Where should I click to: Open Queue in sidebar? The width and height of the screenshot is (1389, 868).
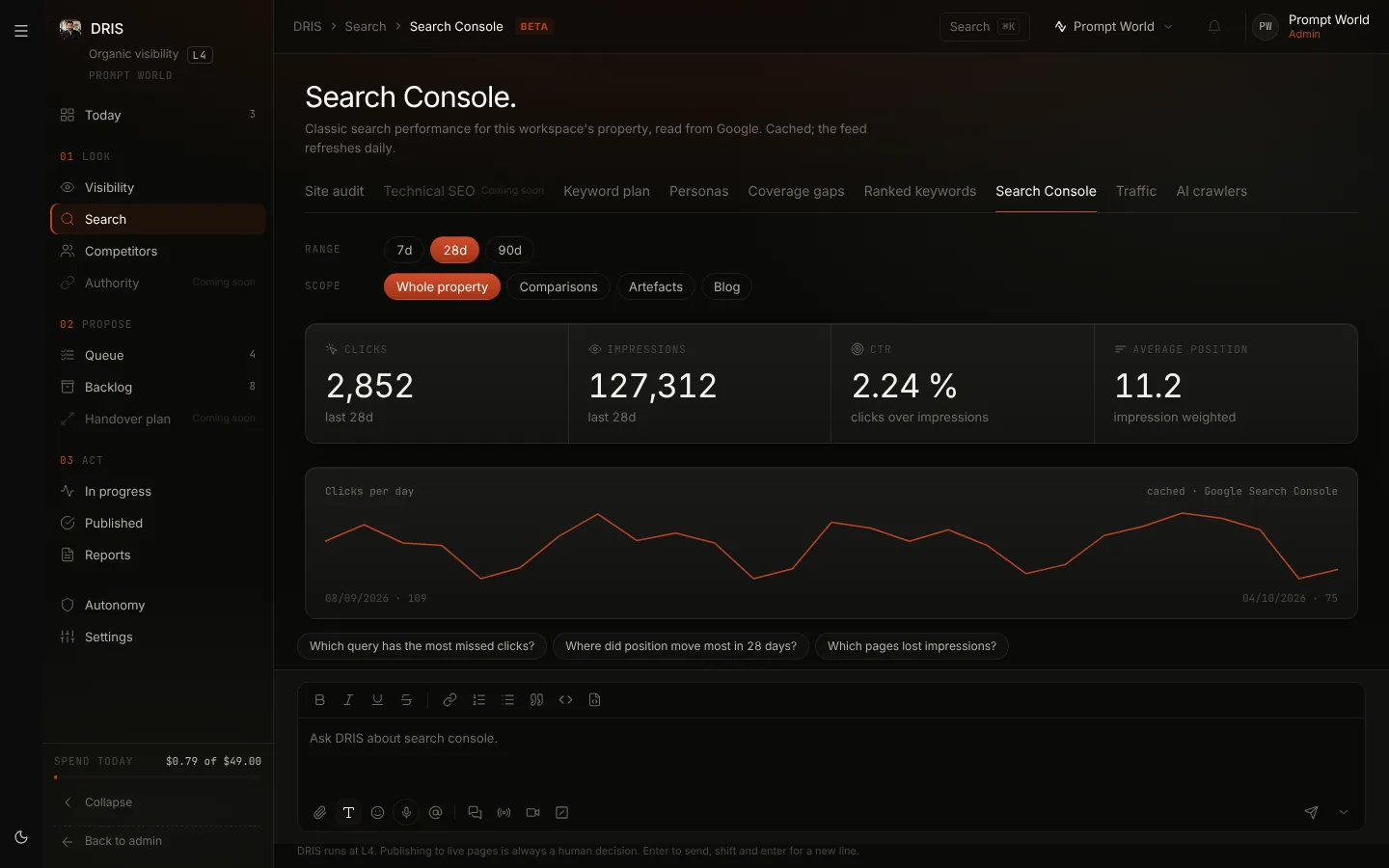coord(158,356)
